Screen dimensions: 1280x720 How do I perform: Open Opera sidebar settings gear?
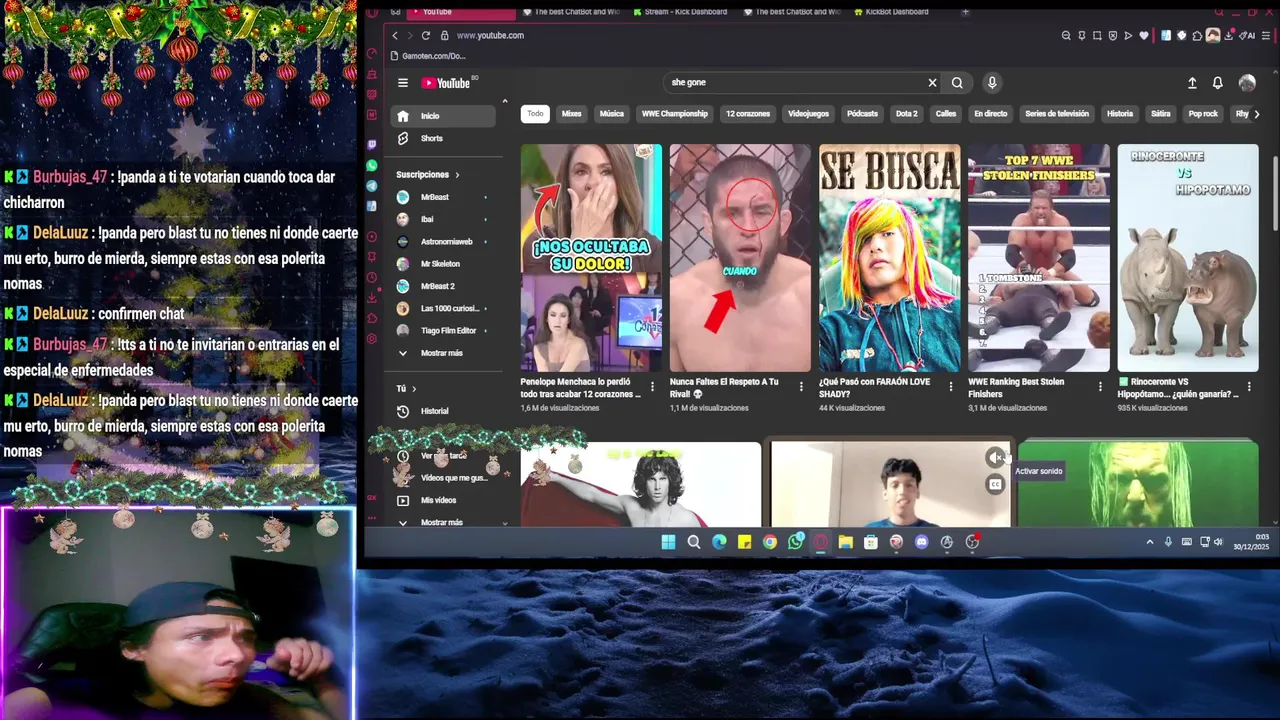372,339
